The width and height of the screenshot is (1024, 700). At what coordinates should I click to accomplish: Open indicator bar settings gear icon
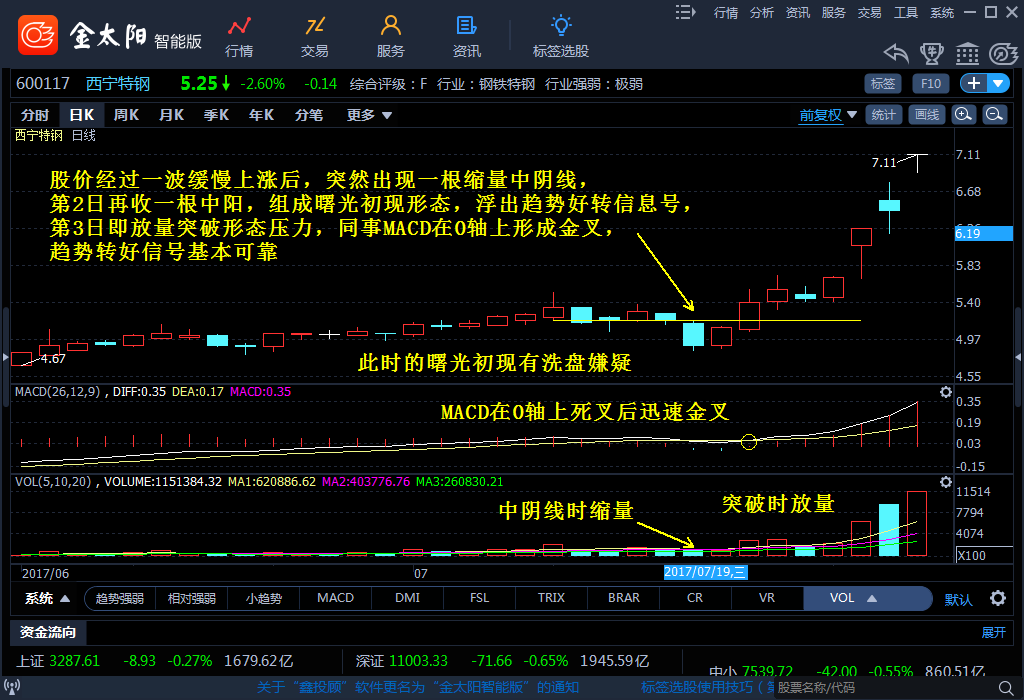tap(997, 598)
